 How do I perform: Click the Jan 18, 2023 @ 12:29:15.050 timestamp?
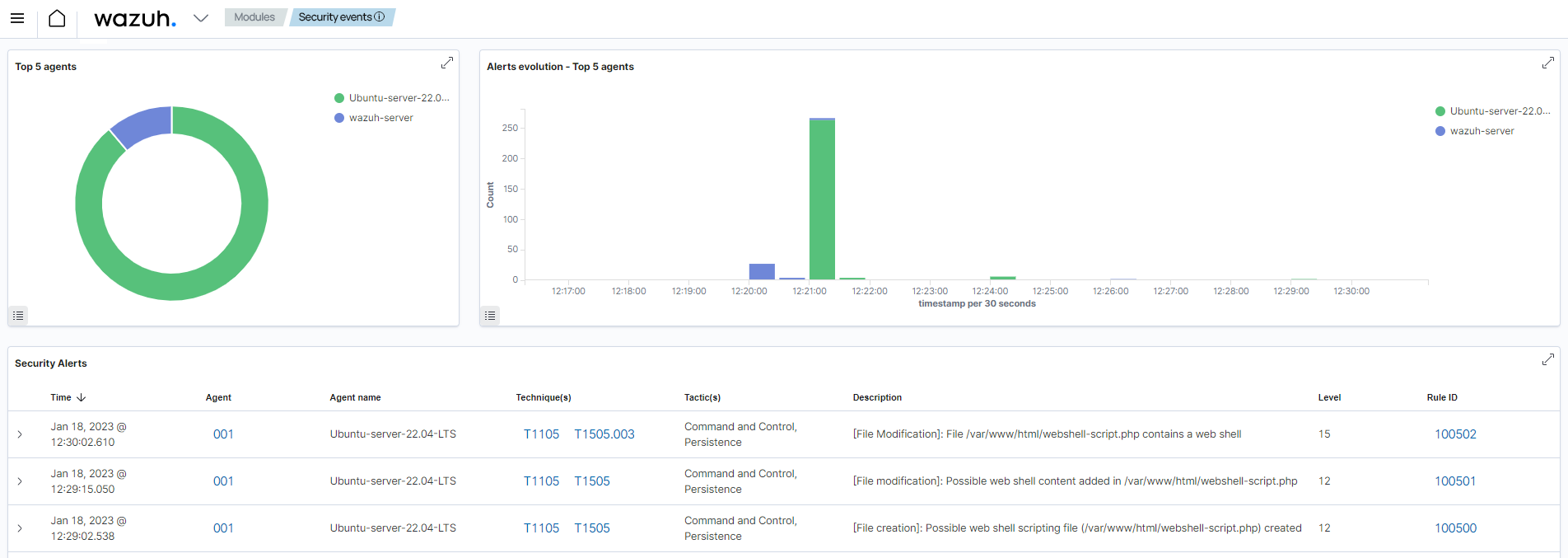[x=88, y=481]
